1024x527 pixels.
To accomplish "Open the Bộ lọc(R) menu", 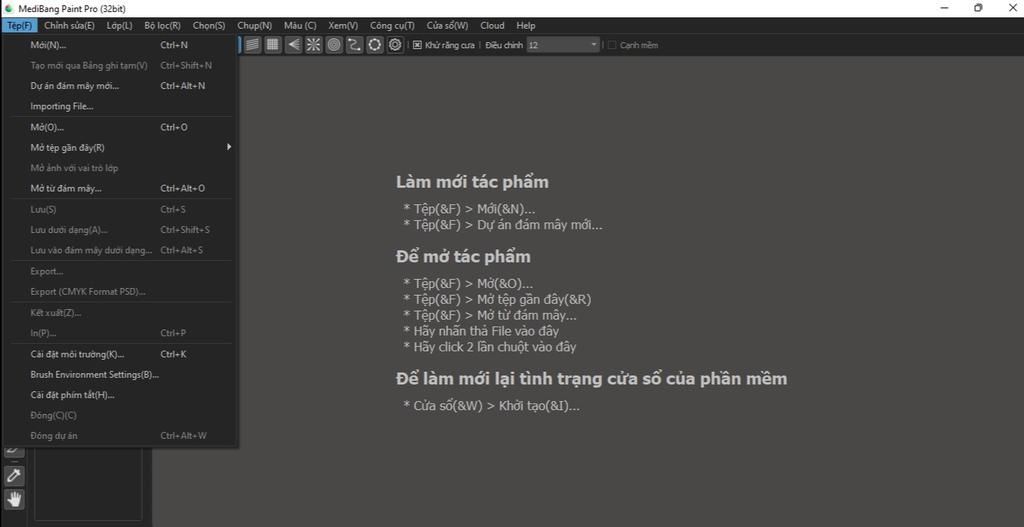I will [163, 25].
